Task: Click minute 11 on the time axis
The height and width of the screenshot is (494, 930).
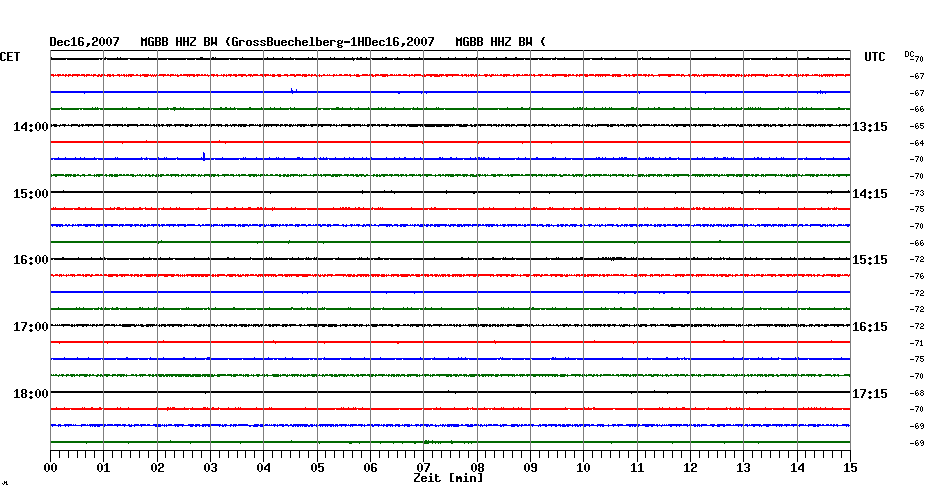Action: (x=637, y=468)
